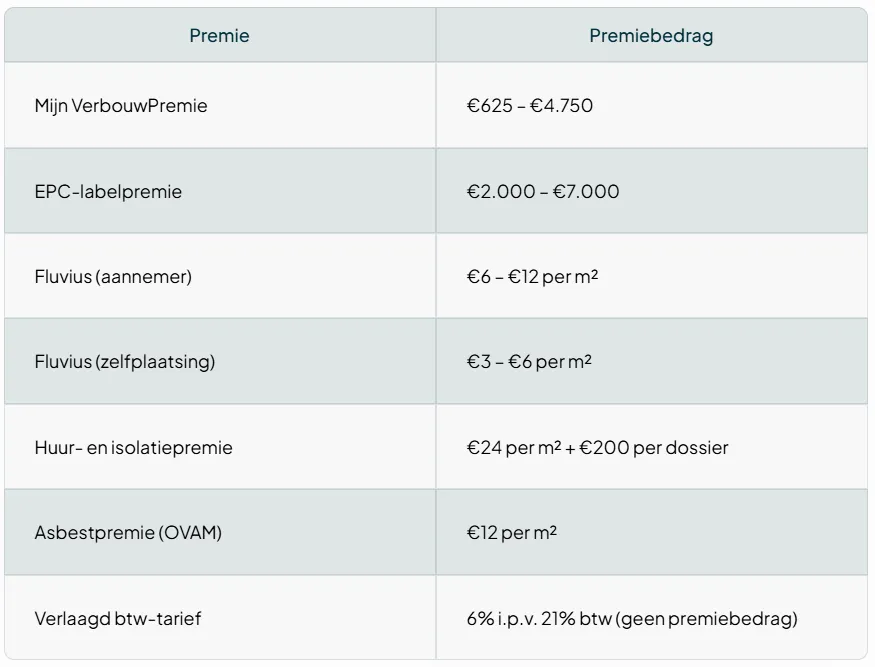This screenshot has height=667, width=875.
Task: Click the Fluvius (zelfplaatsing) row label
Action: tap(124, 362)
